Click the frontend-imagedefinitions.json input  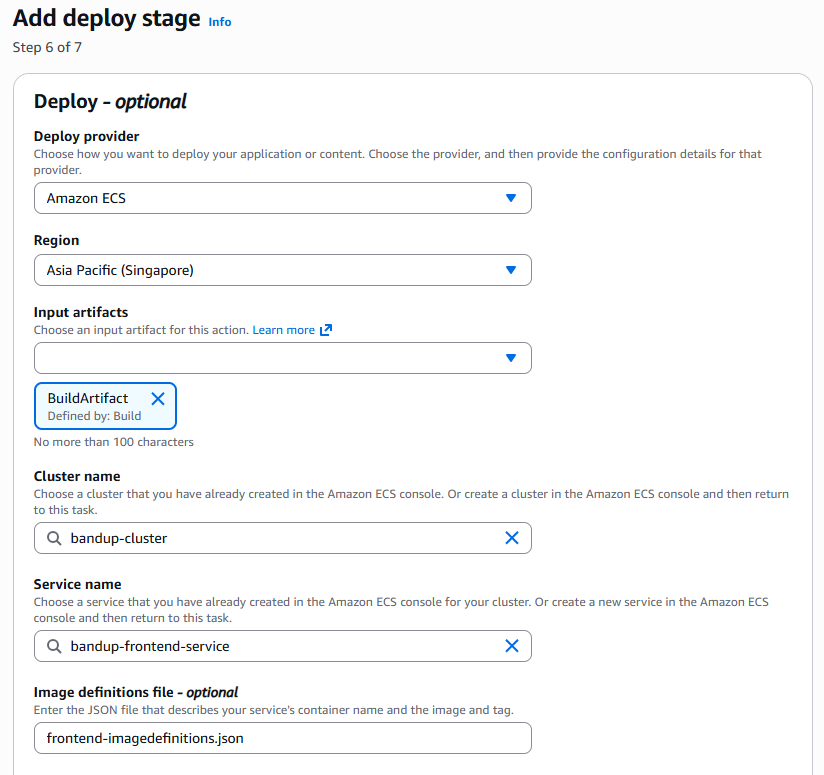click(x=280, y=738)
